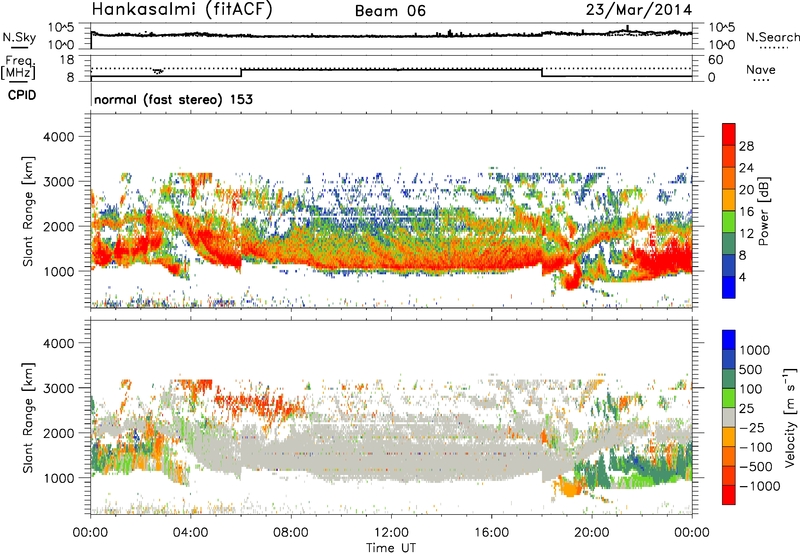Click the 04:00 time tick label
800x554 pixels.
pyautogui.click(x=191, y=533)
